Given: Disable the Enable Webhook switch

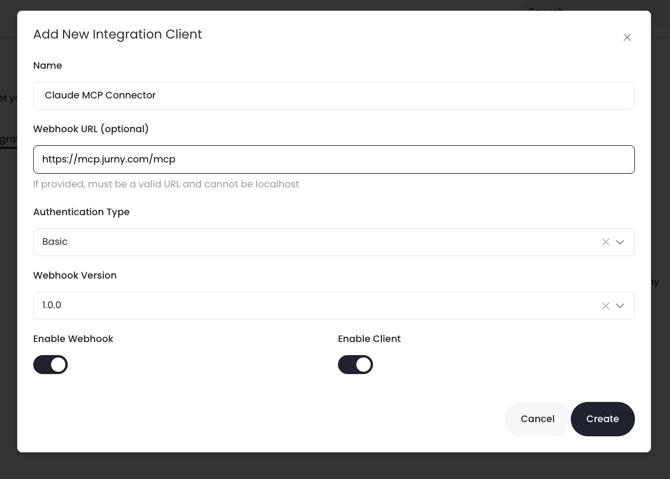Looking at the screenshot, I should point(50,365).
